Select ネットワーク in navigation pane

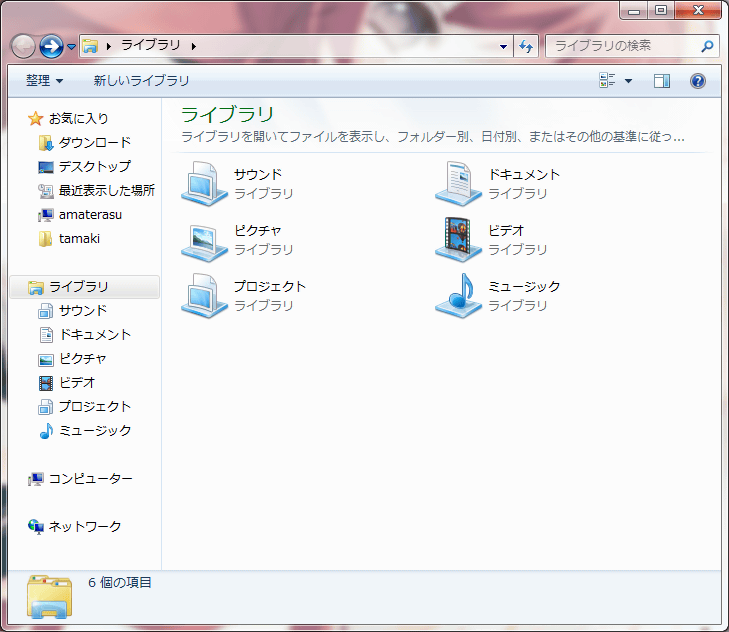tap(85, 526)
